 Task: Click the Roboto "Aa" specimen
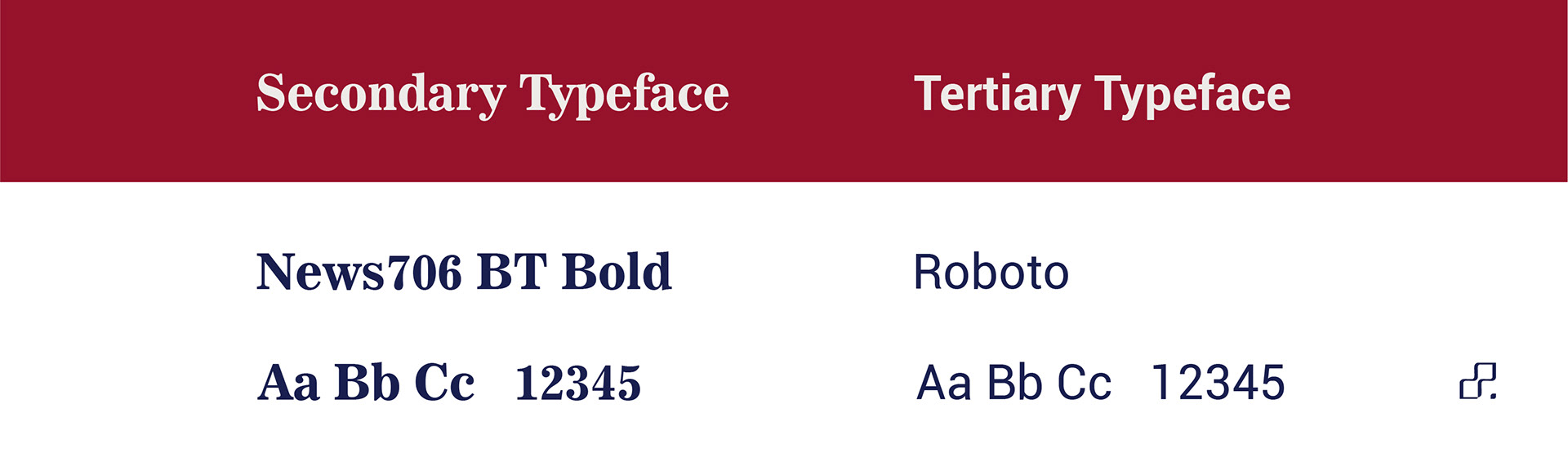click(944, 383)
